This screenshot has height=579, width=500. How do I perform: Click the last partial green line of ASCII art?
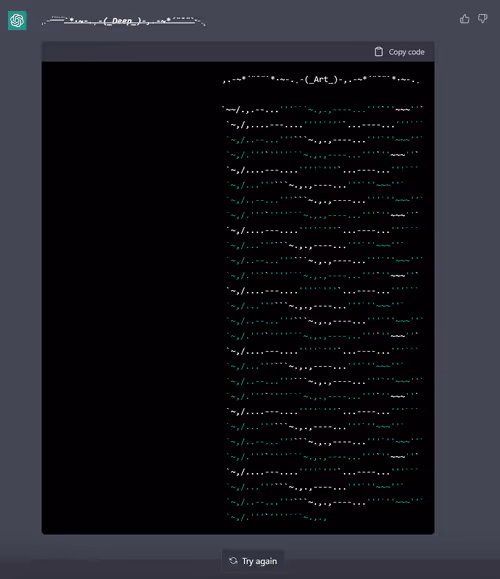[277, 517]
